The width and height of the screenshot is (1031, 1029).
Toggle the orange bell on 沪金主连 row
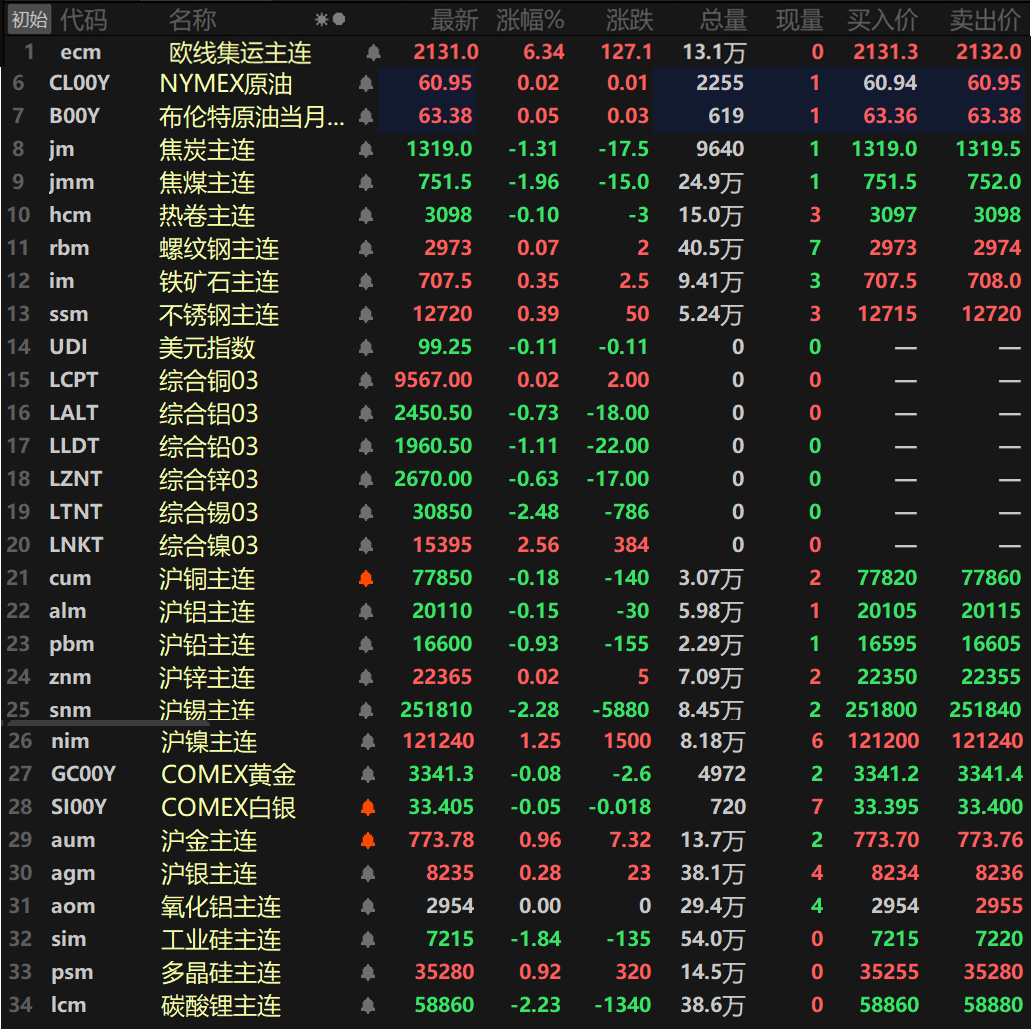tap(368, 841)
